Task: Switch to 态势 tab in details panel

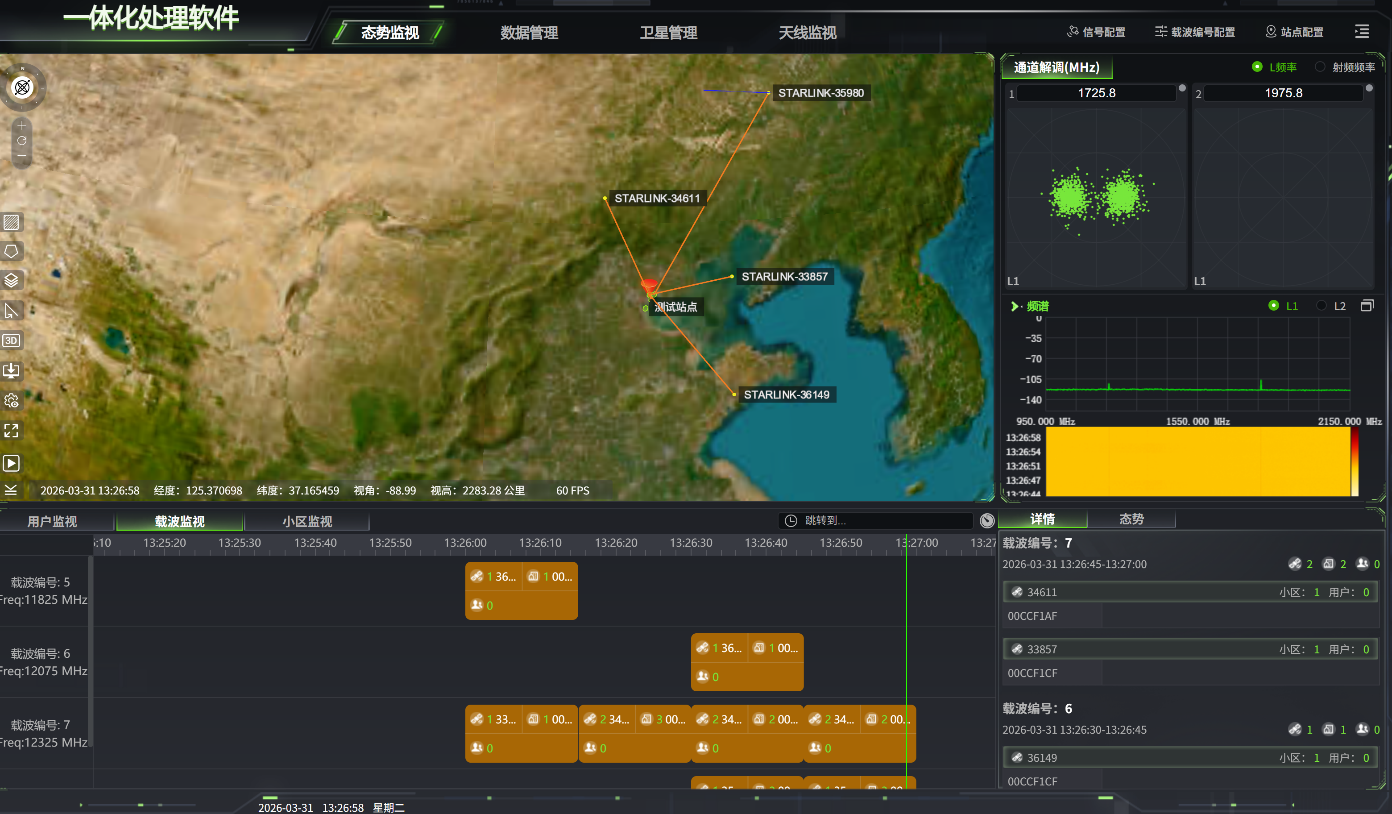Action: pos(1131,520)
